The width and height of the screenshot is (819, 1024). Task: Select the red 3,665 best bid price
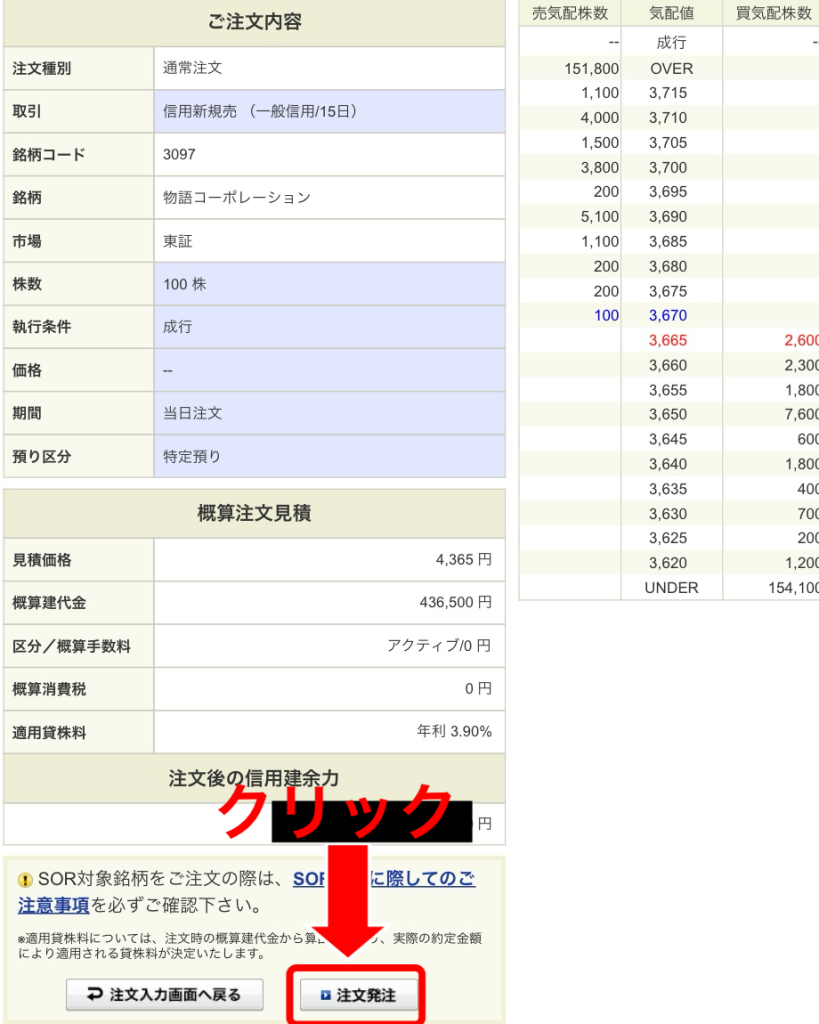pos(667,341)
